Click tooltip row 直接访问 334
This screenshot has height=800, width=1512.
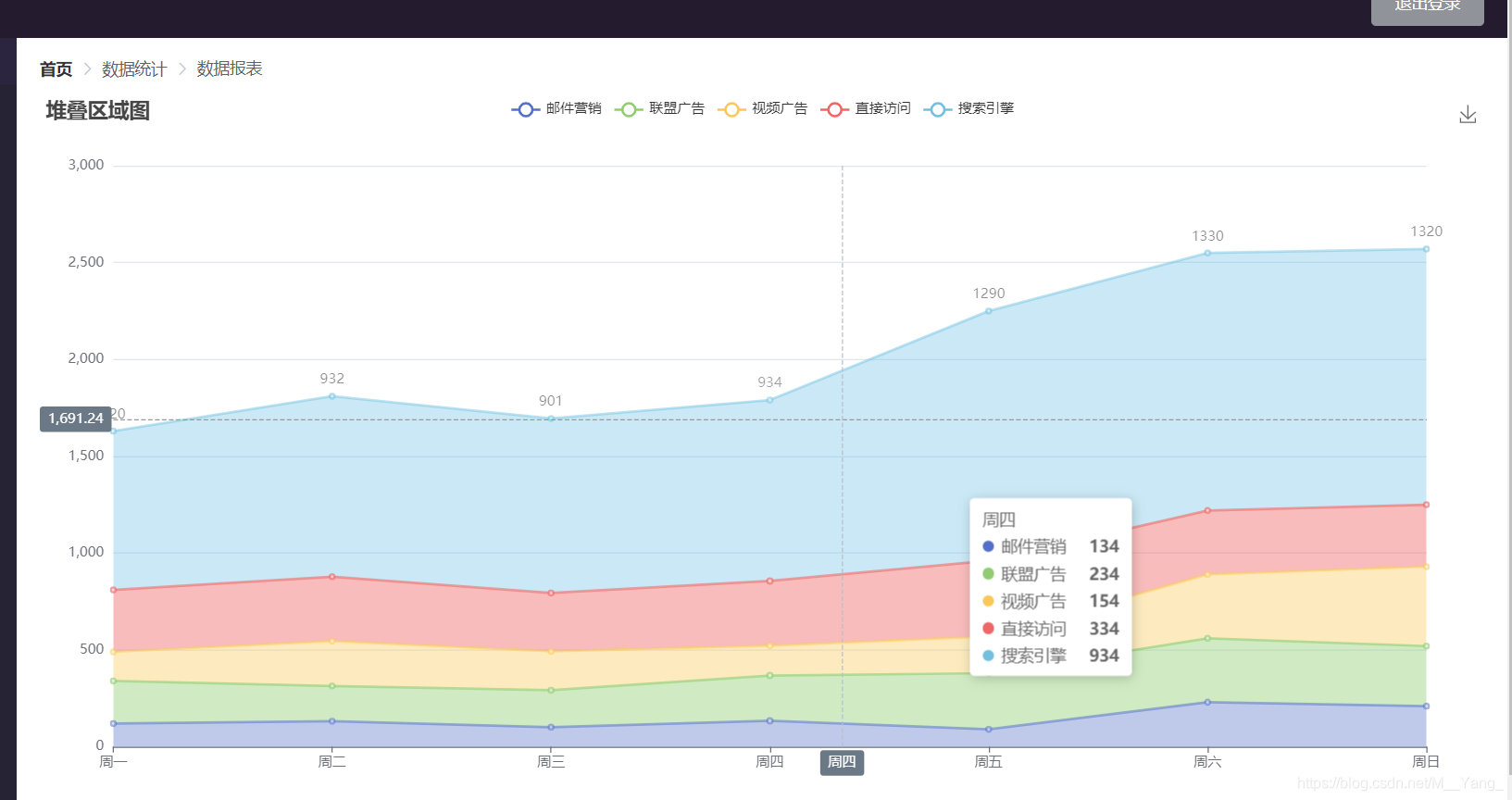[x=1051, y=629]
